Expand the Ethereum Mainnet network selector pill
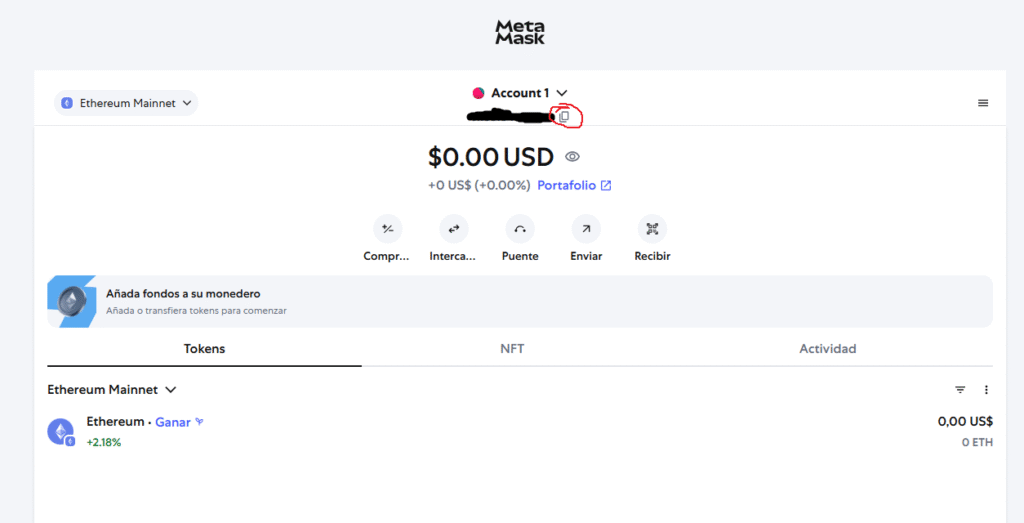 126,103
